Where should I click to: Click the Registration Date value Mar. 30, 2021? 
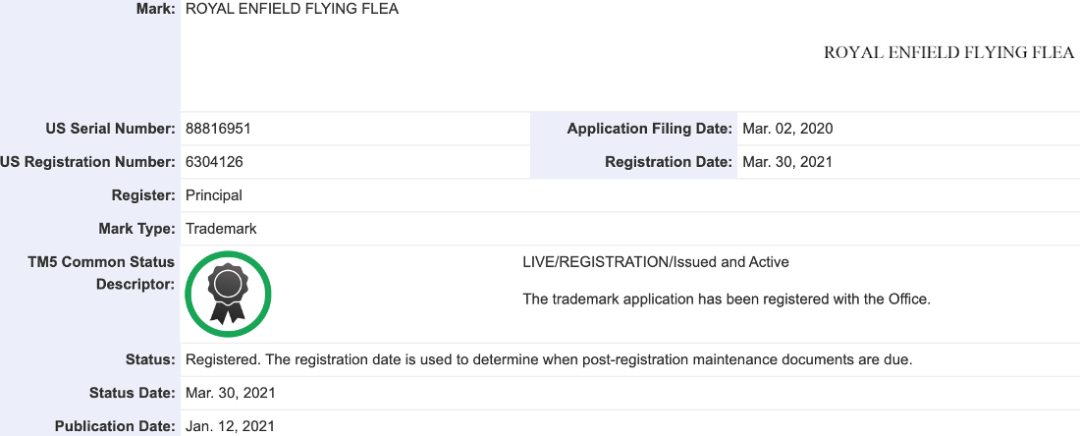pyautogui.click(x=788, y=162)
